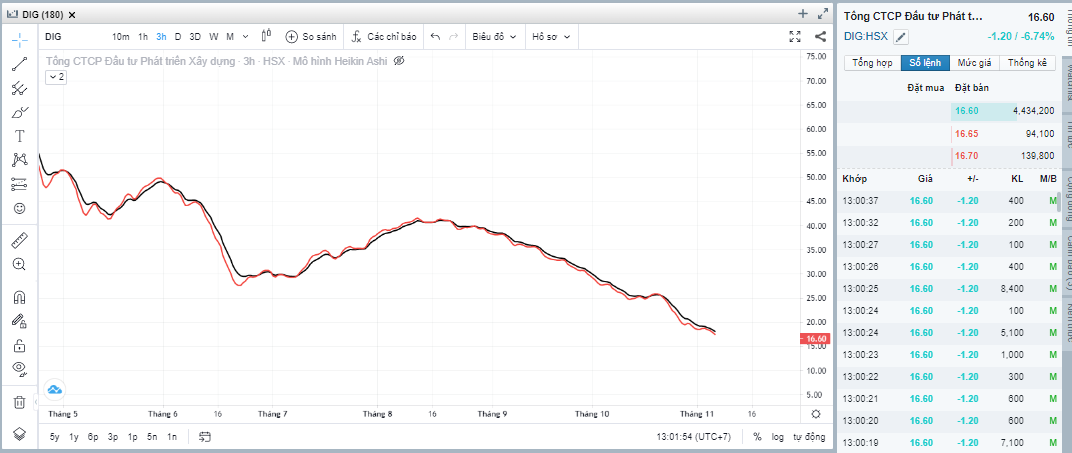Switch to the Sổ lệnh tab
The image size is (1072, 453).
pos(925,63)
